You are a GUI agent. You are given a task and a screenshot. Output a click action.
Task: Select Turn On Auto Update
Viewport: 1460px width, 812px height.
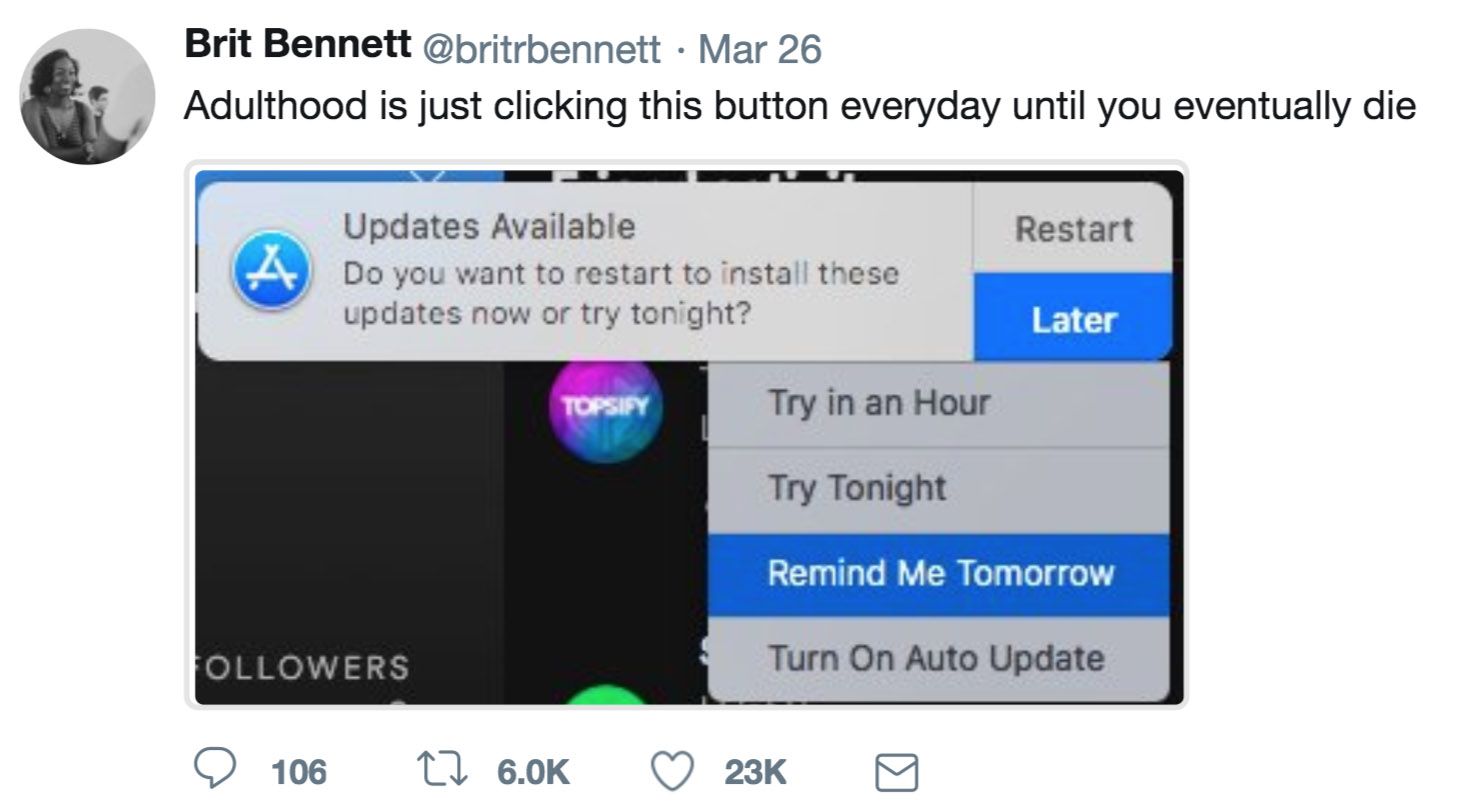938,658
